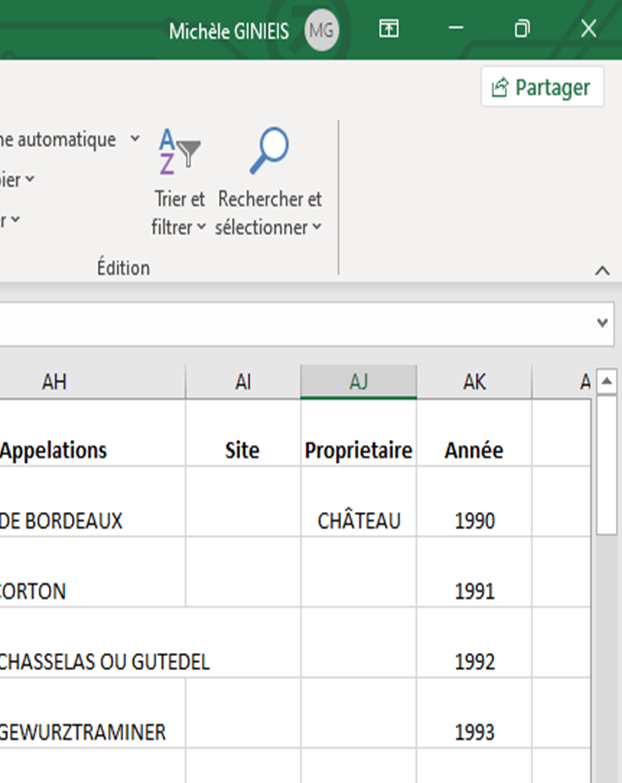Open the ribbon display options icon
This screenshot has width=622, height=783.
pos(389,30)
